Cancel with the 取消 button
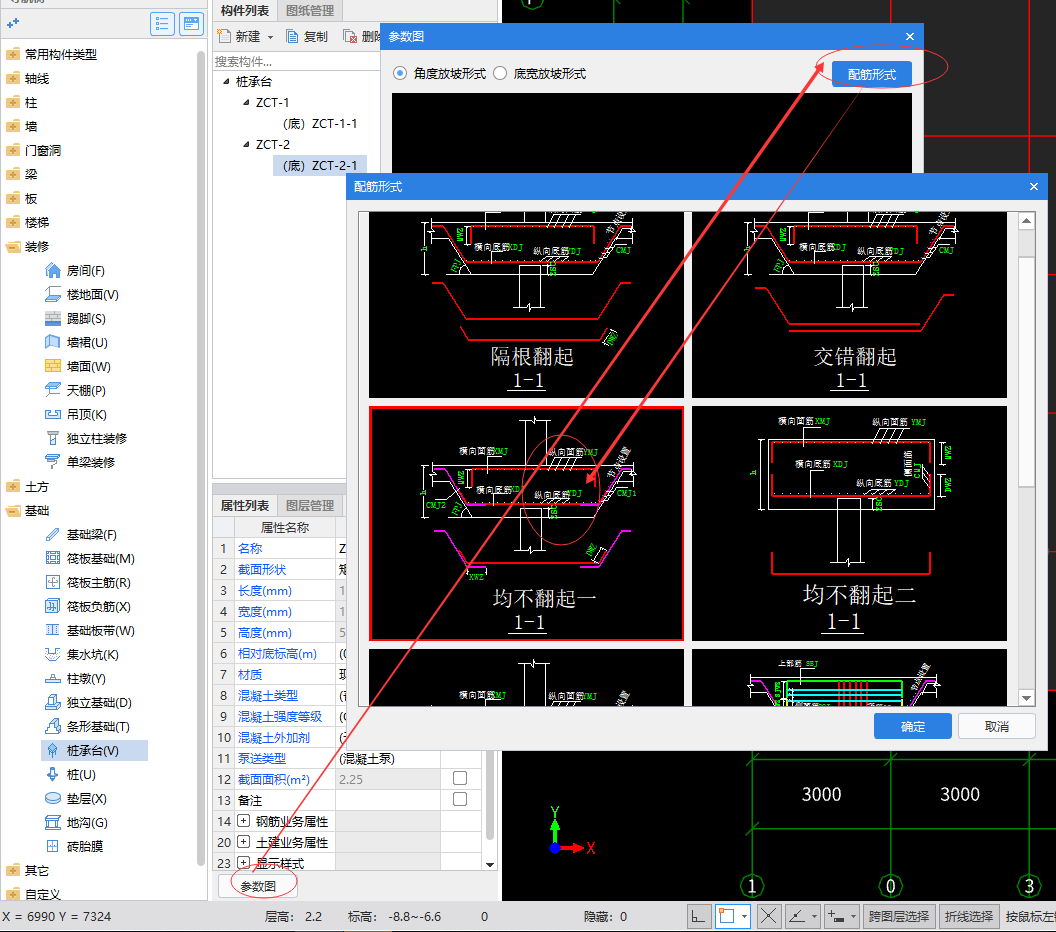Screen dimensions: 1056x932 pyautogui.click(x=997, y=727)
